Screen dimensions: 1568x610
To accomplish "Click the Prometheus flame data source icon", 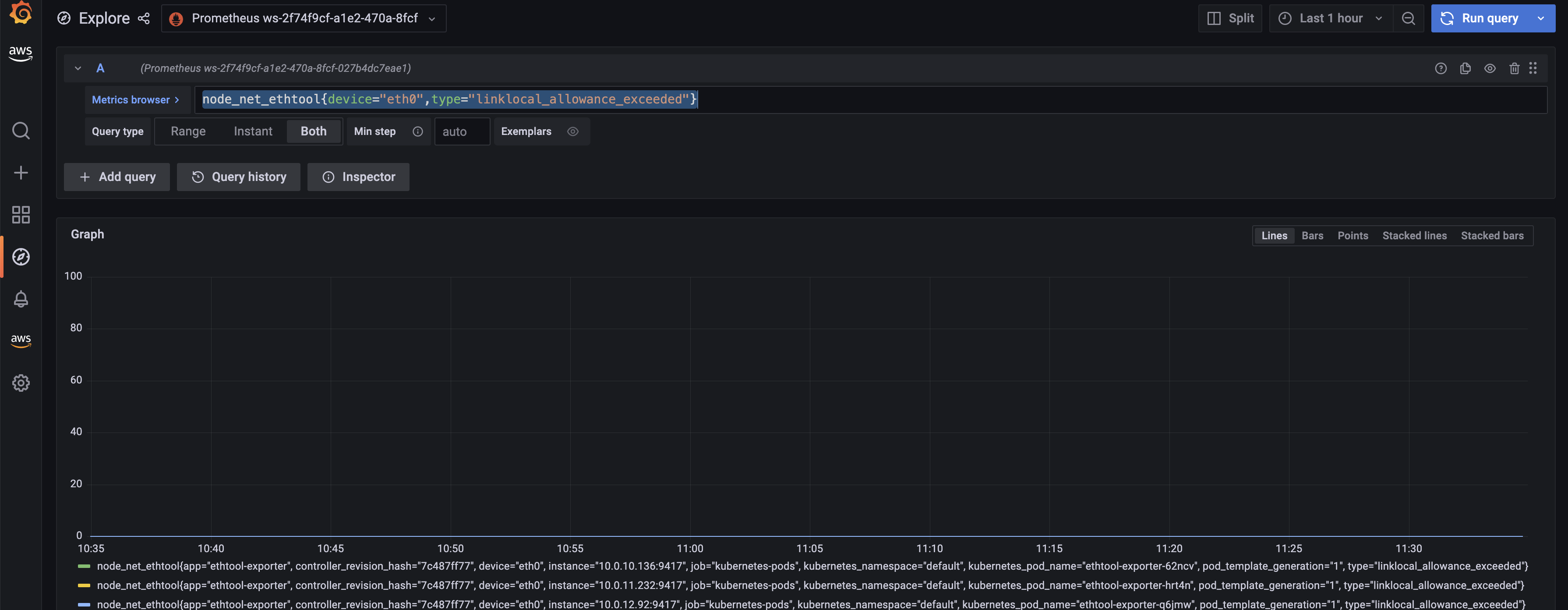I will click(x=176, y=19).
